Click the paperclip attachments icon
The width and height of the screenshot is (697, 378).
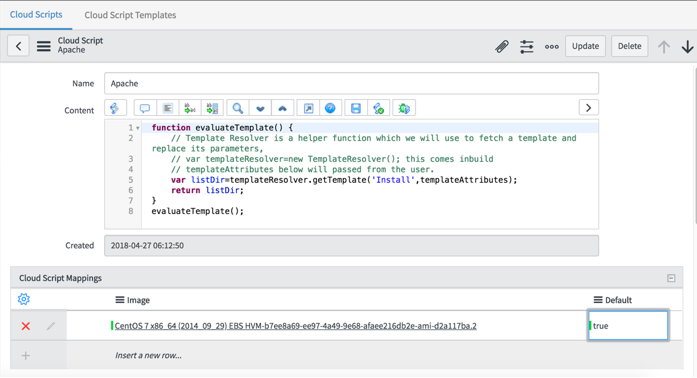click(x=502, y=46)
